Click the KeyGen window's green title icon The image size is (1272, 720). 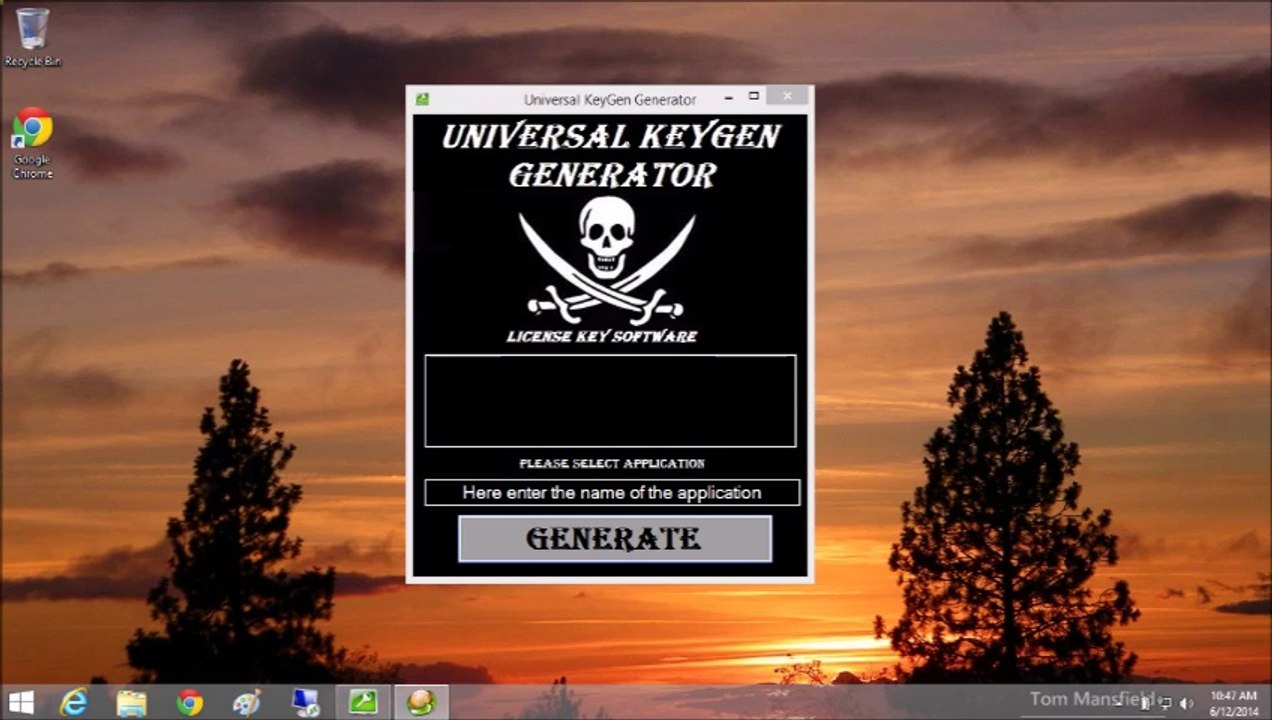click(423, 99)
